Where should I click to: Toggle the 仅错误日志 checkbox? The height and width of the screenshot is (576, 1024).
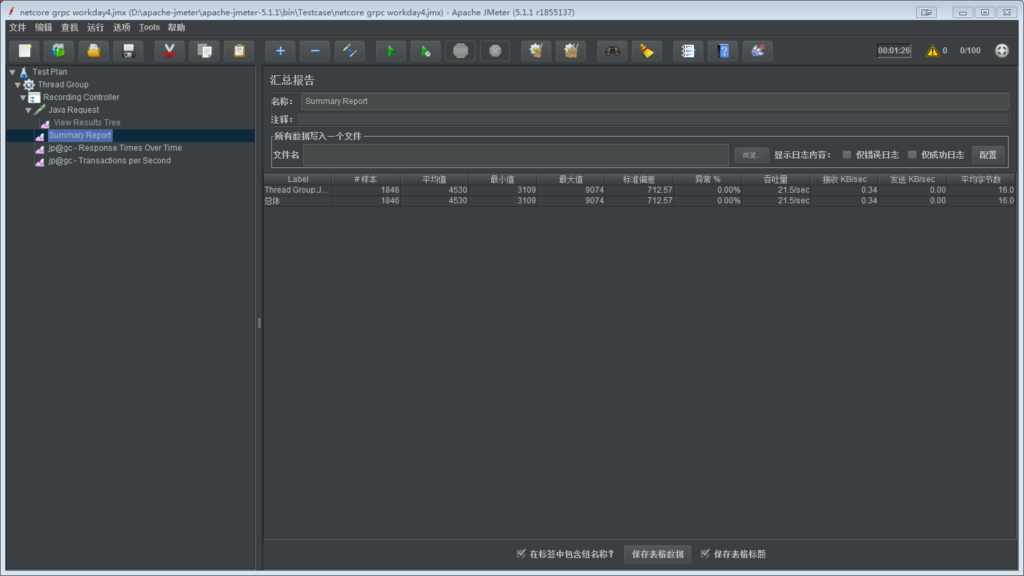(847, 155)
